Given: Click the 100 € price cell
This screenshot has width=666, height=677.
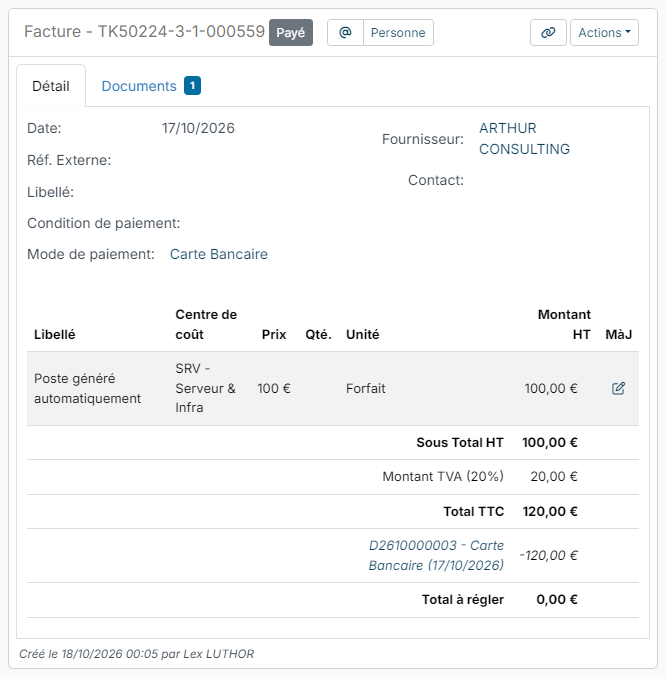Looking at the screenshot, I should [274, 388].
